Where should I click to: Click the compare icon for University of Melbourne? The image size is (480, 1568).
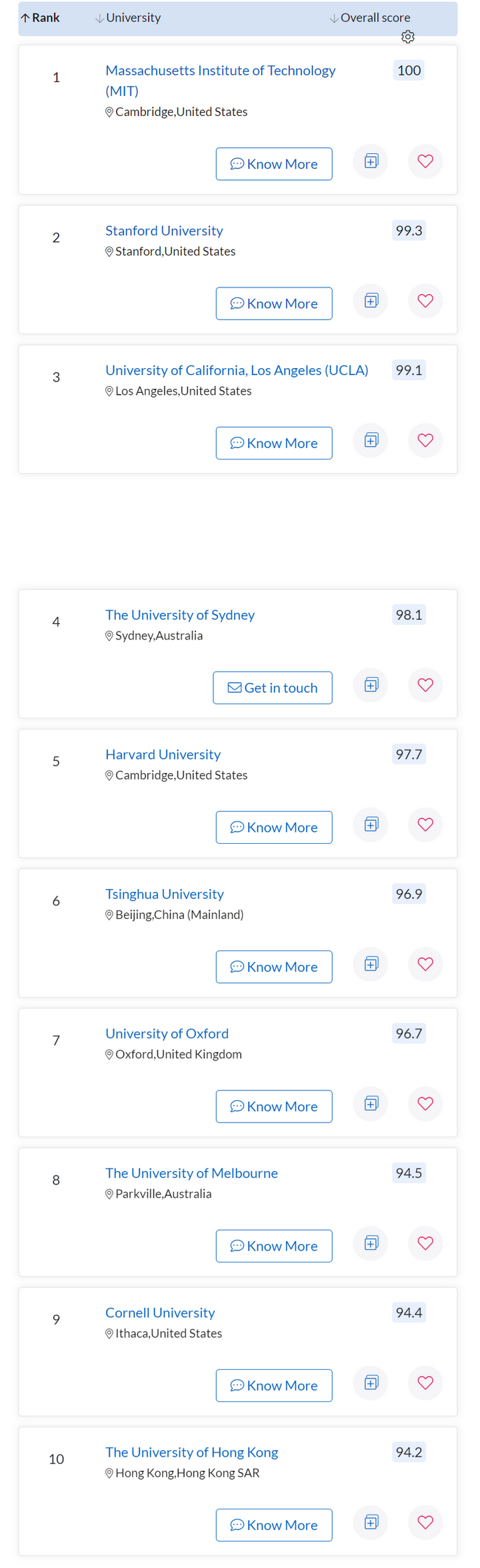(x=371, y=1243)
